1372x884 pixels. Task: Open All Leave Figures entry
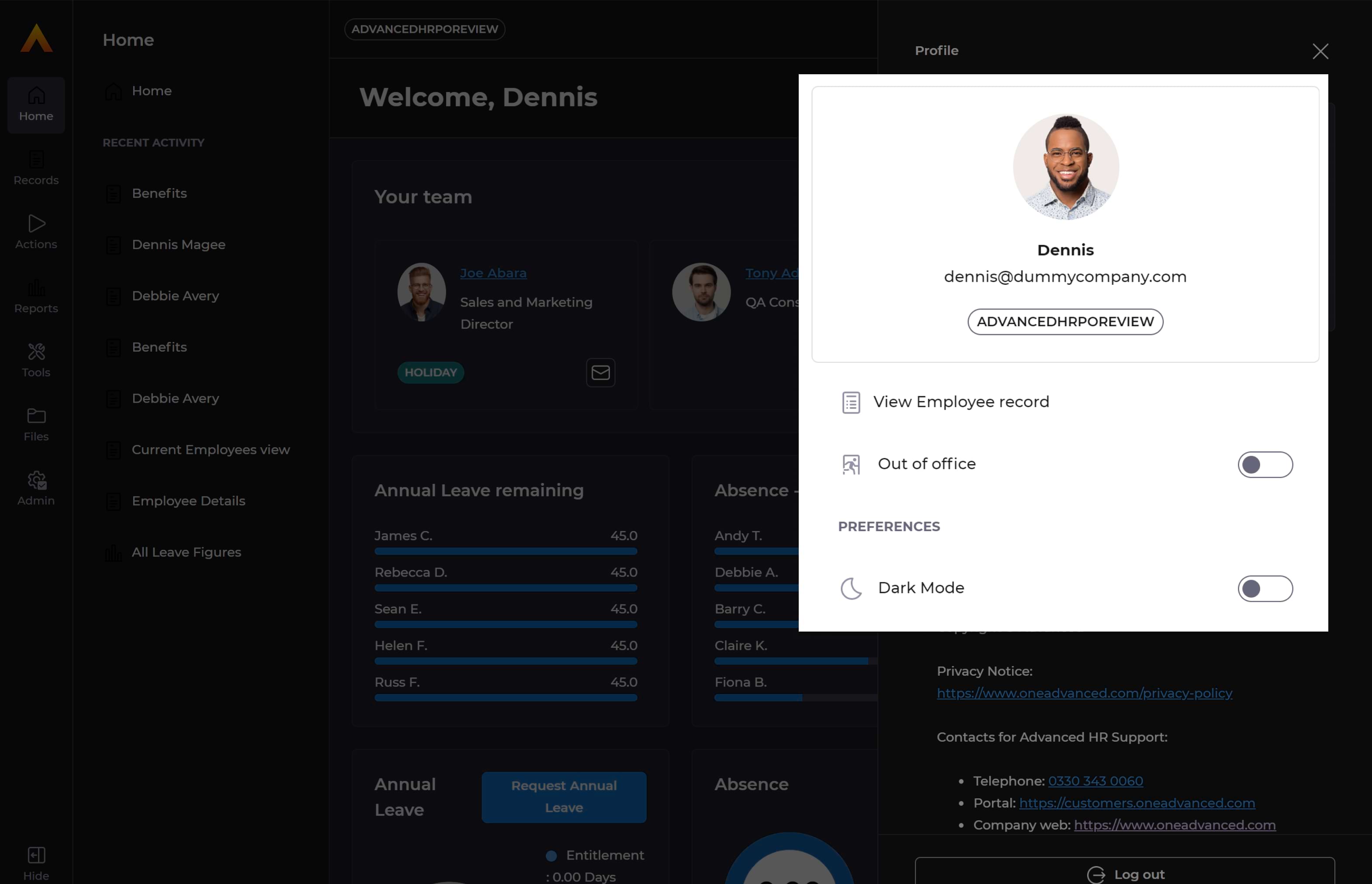point(186,552)
